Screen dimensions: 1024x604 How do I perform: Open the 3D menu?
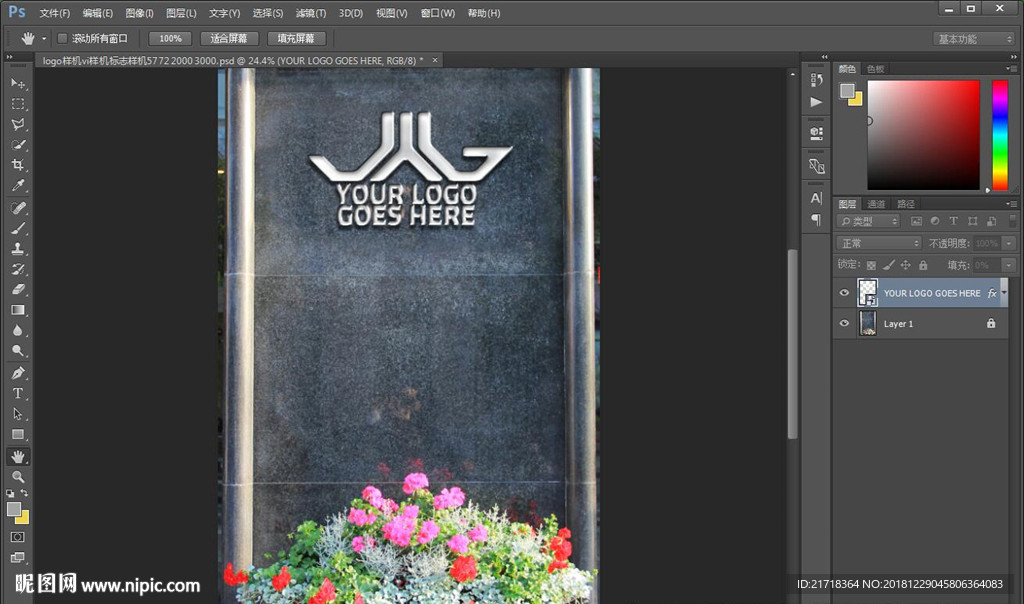pos(351,13)
